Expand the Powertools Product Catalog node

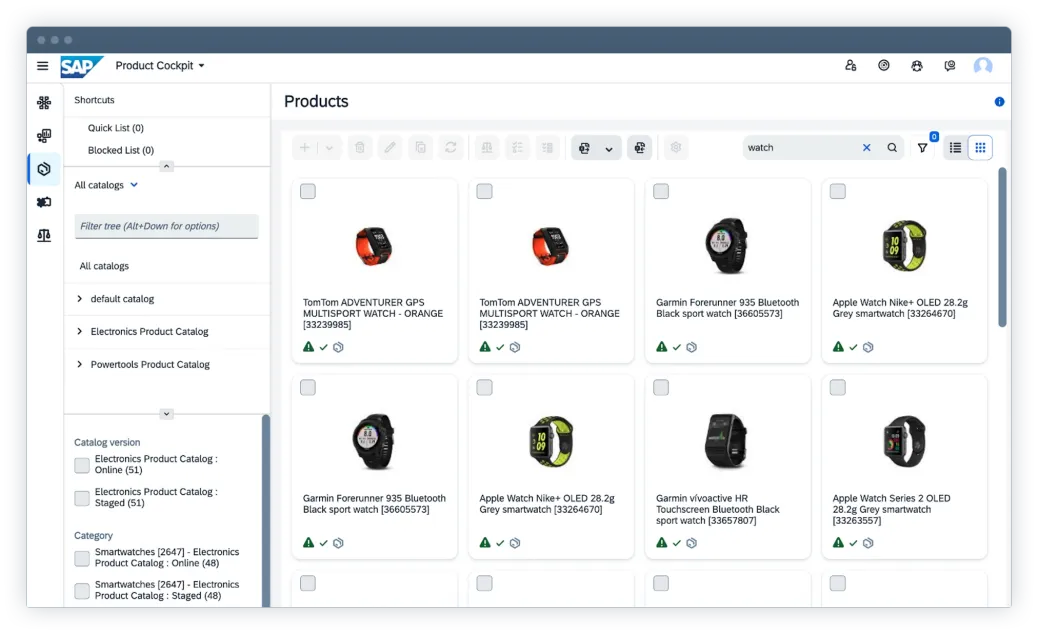(79, 364)
